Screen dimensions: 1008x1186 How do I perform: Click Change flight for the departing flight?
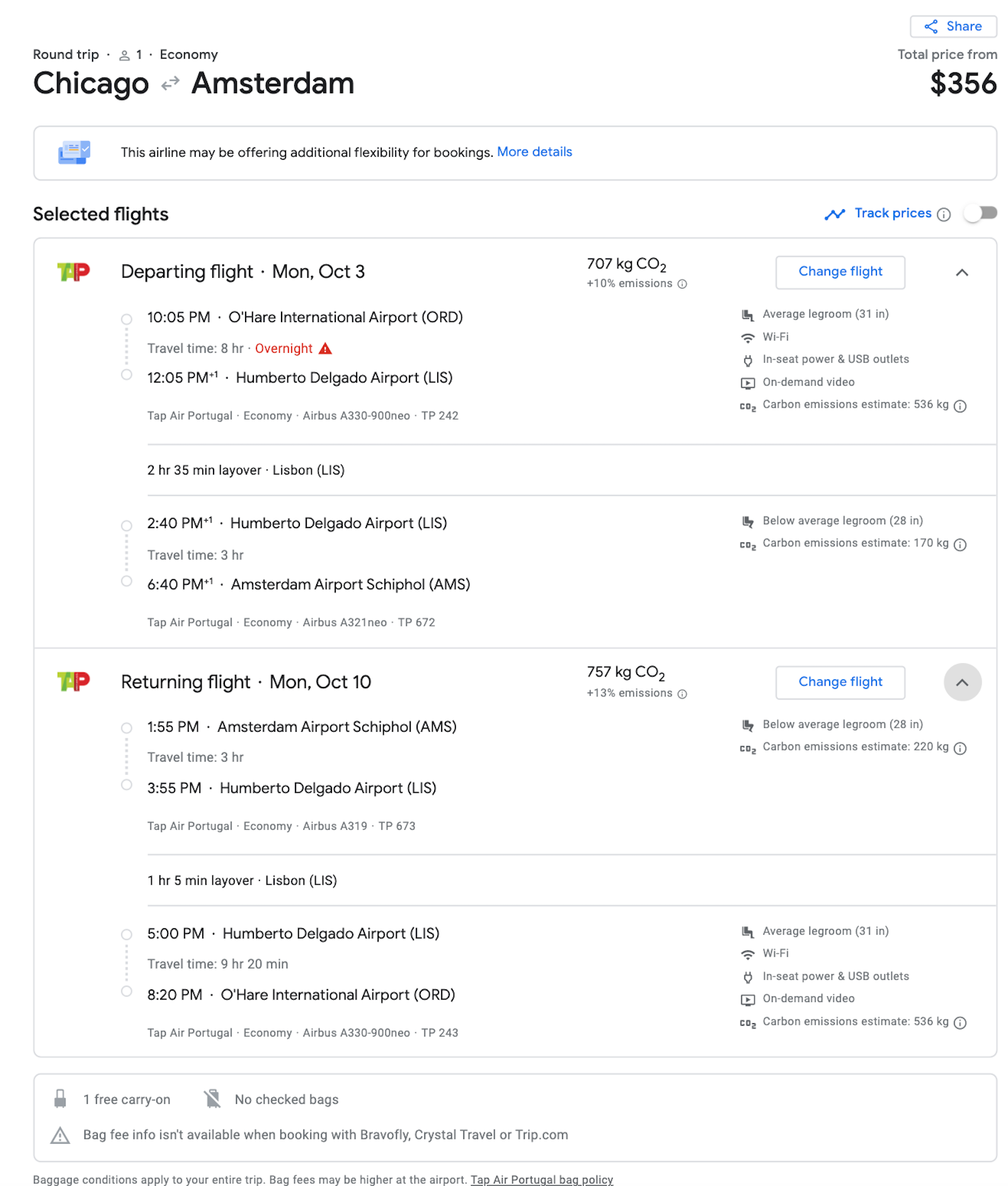840,272
